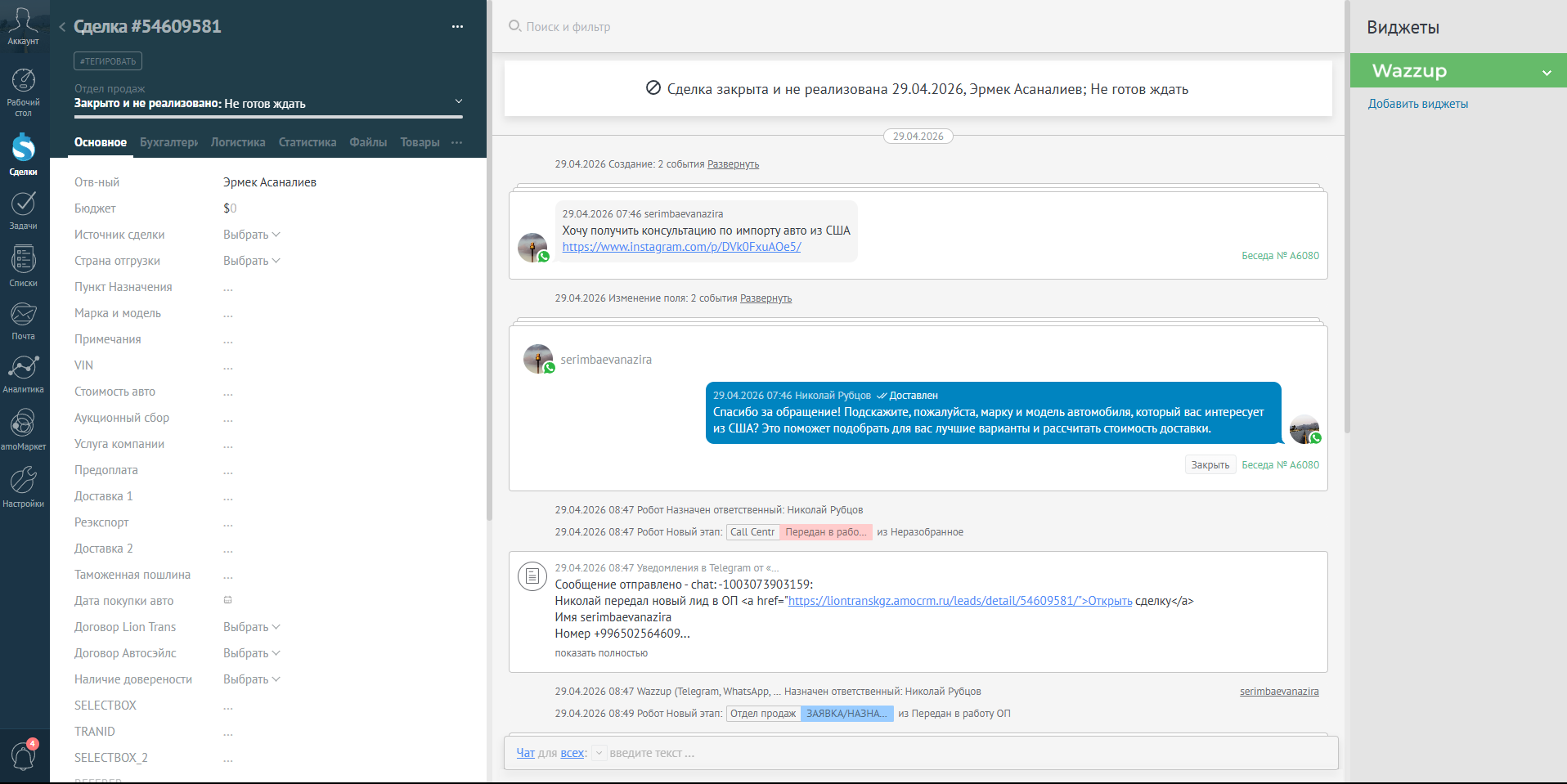1567x784 pixels.
Task: Click the Отв-ный value Эрмек Асаналиев
Action: tap(270, 182)
